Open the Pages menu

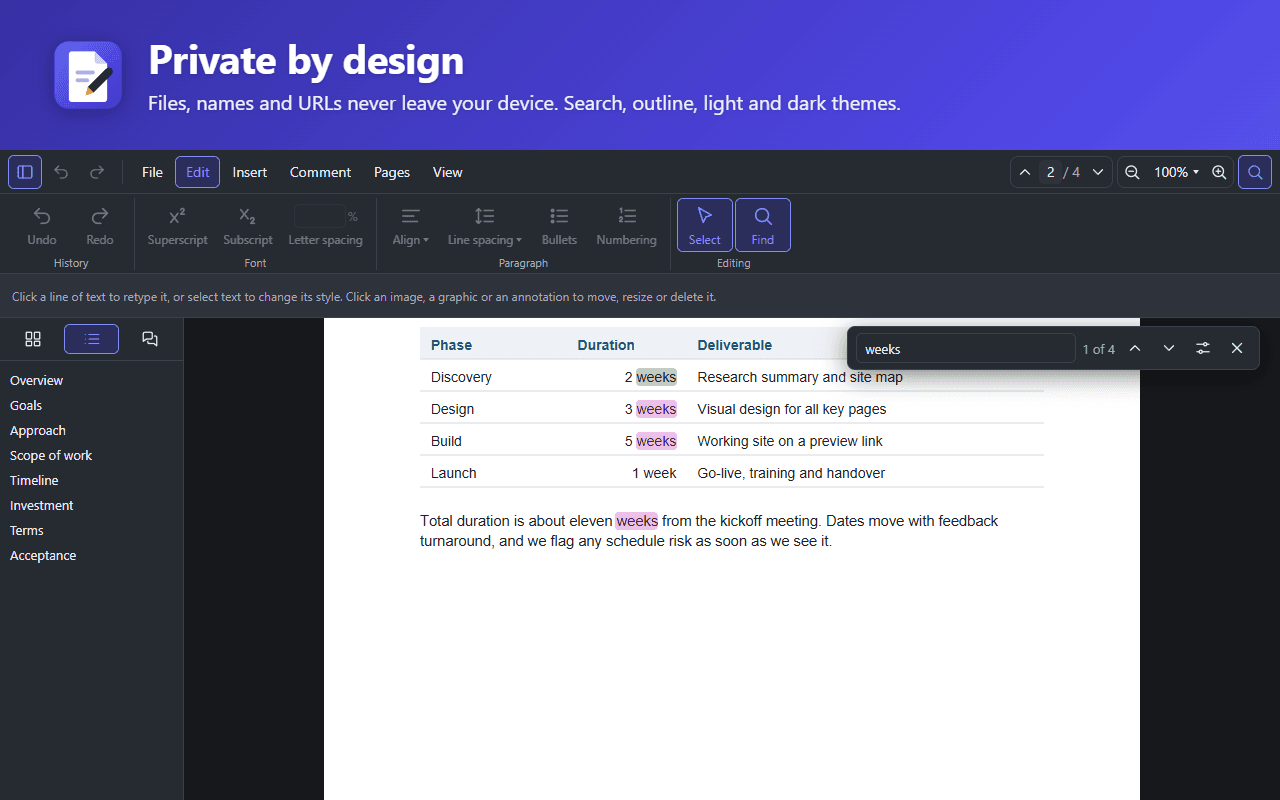pyautogui.click(x=392, y=172)
